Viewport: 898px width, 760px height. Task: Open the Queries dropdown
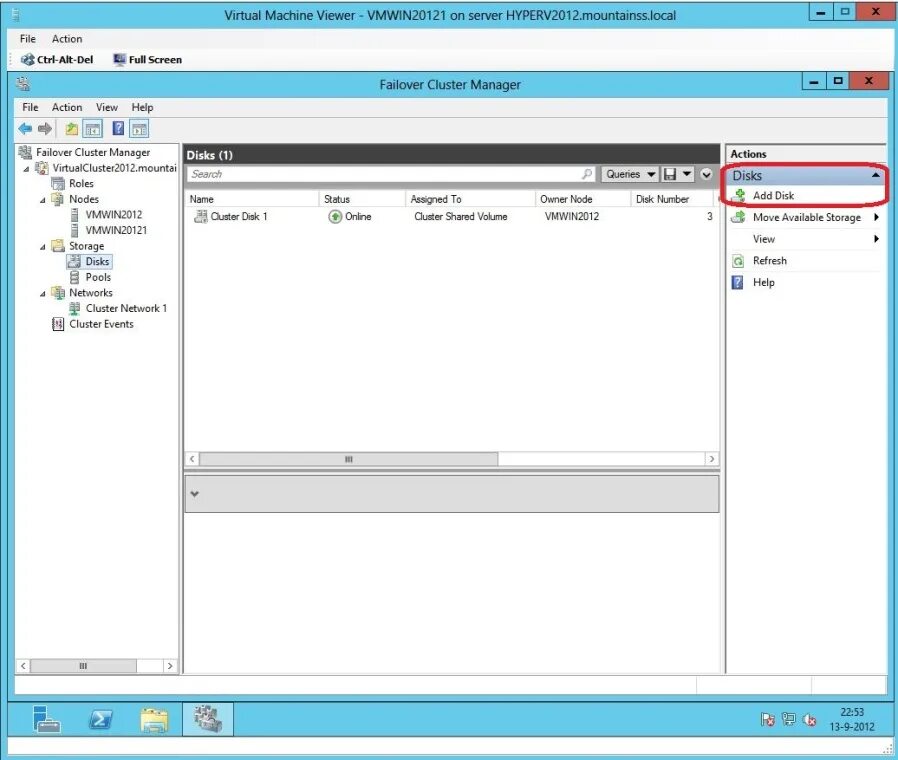click(x=630, y=174)
